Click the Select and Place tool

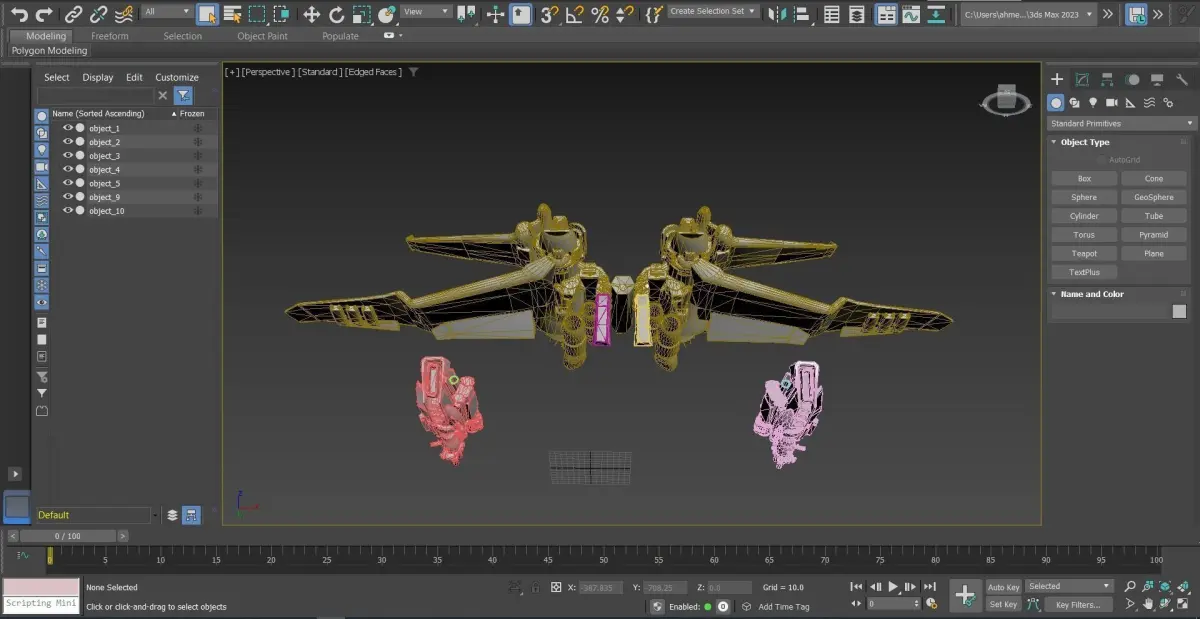coord(387,14)
